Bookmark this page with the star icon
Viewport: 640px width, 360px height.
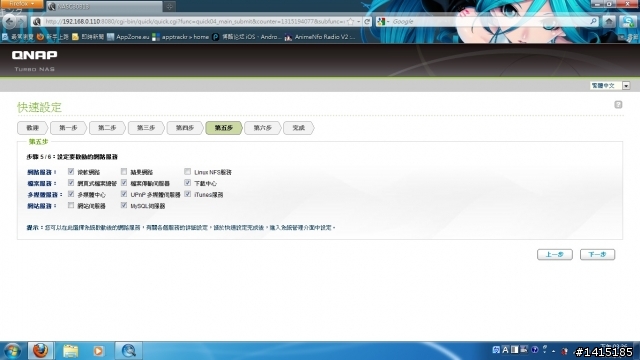[x=350, y=22]
